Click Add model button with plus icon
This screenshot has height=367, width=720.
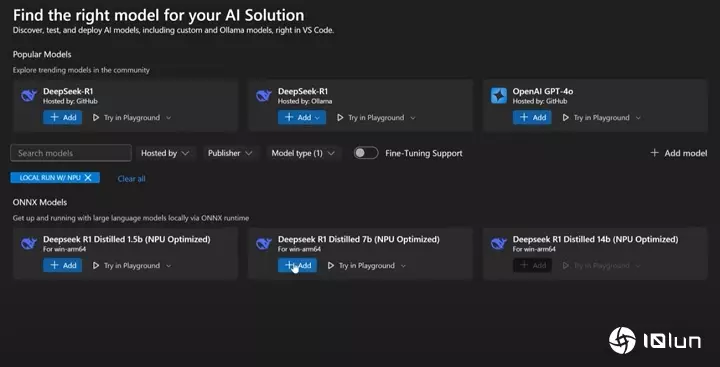679,153
